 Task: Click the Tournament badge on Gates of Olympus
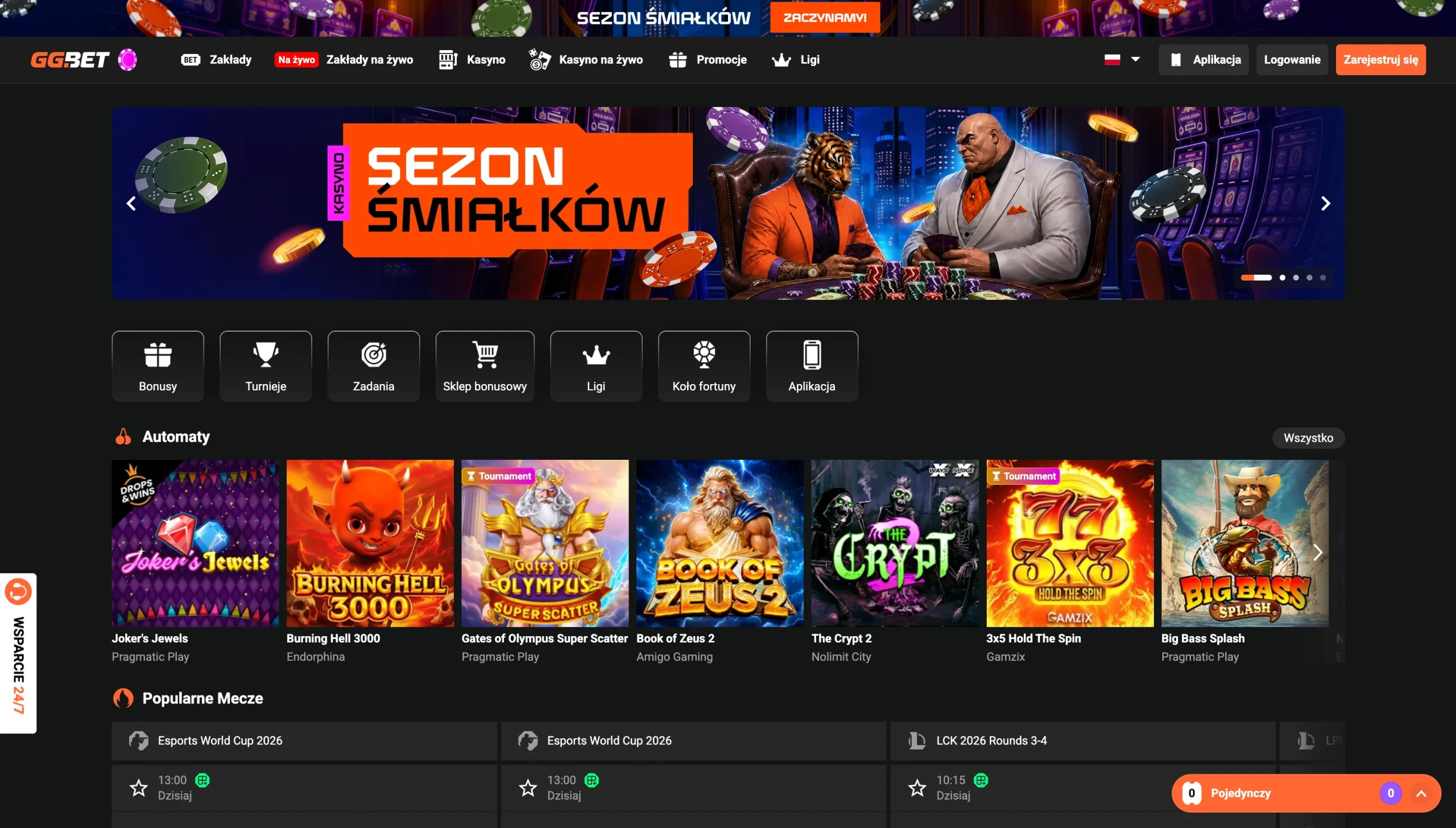click(x=498, y=476)
